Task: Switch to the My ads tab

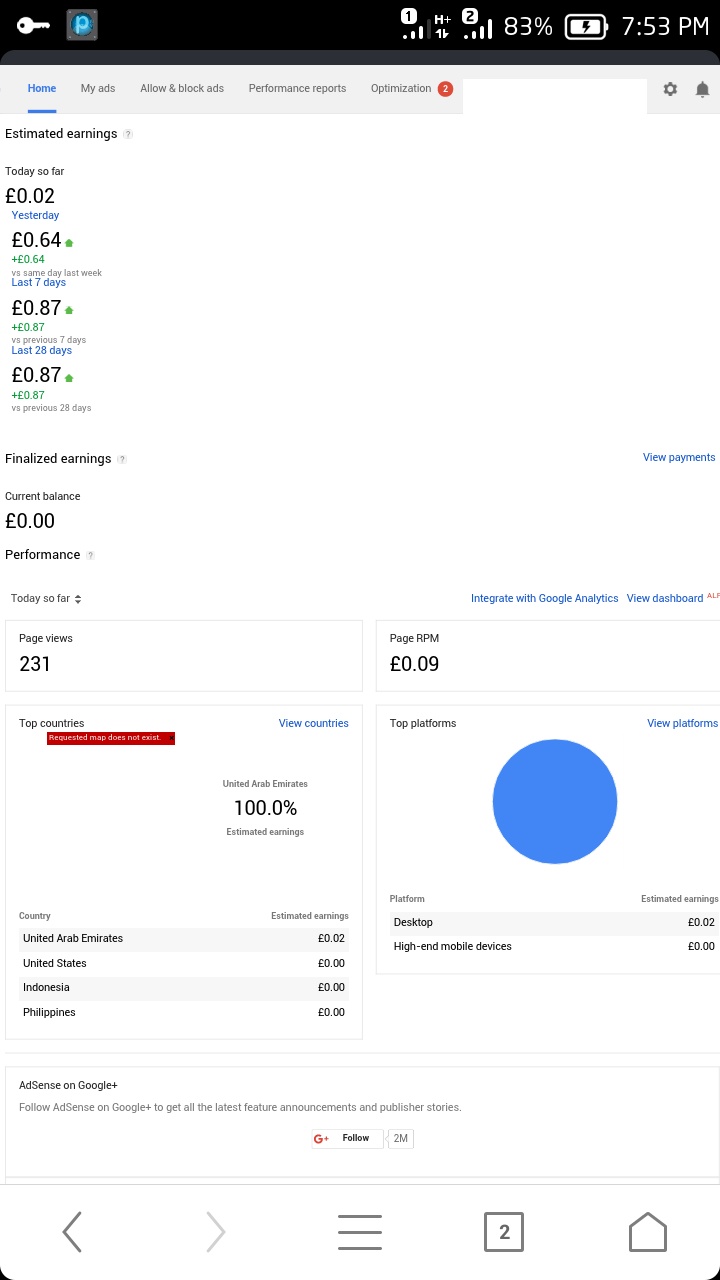Action: (98, 88)
